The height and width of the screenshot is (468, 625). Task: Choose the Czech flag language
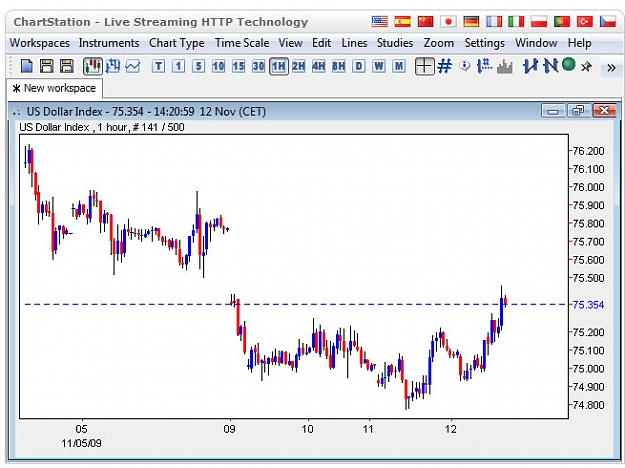tap(608, 22)
